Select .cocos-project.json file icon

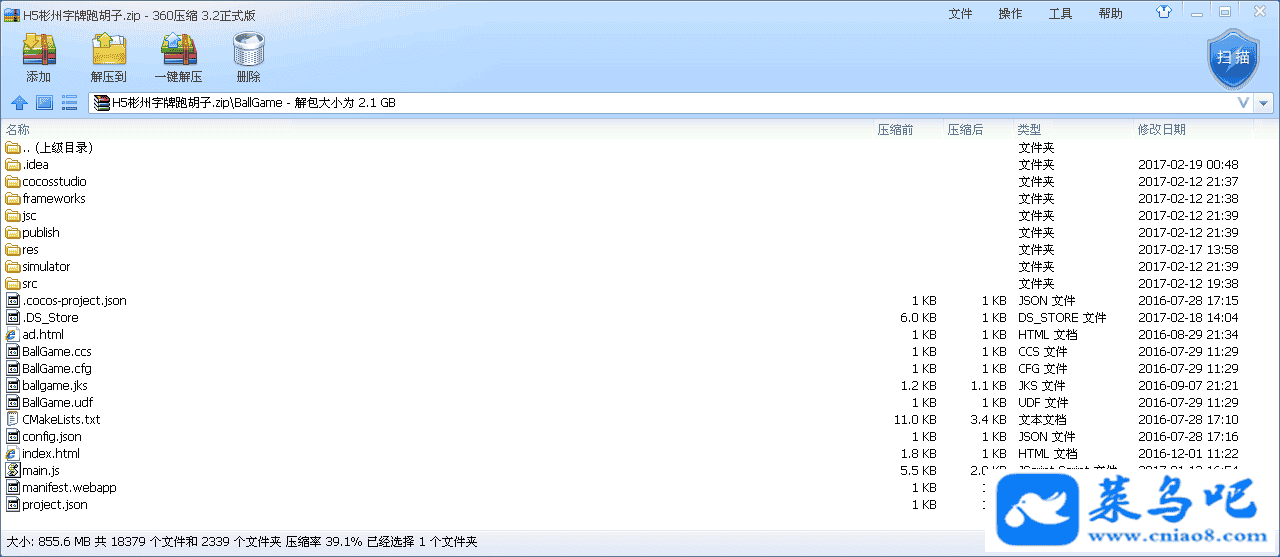pyautogui.click(x=13, y=301)
